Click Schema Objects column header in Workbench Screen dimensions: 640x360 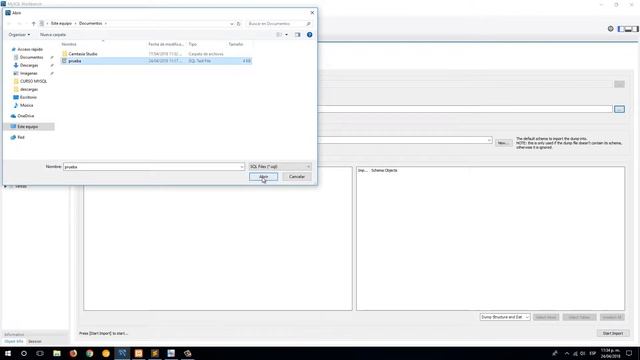click(x=384, y=170)
